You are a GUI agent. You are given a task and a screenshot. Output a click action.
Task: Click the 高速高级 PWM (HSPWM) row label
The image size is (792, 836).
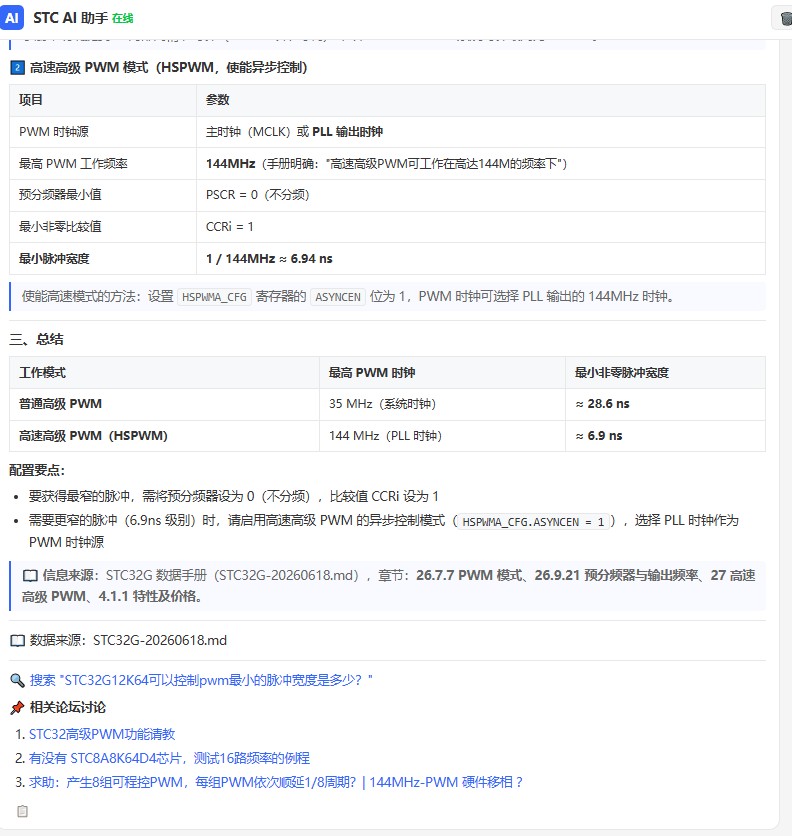click(164, 436)
